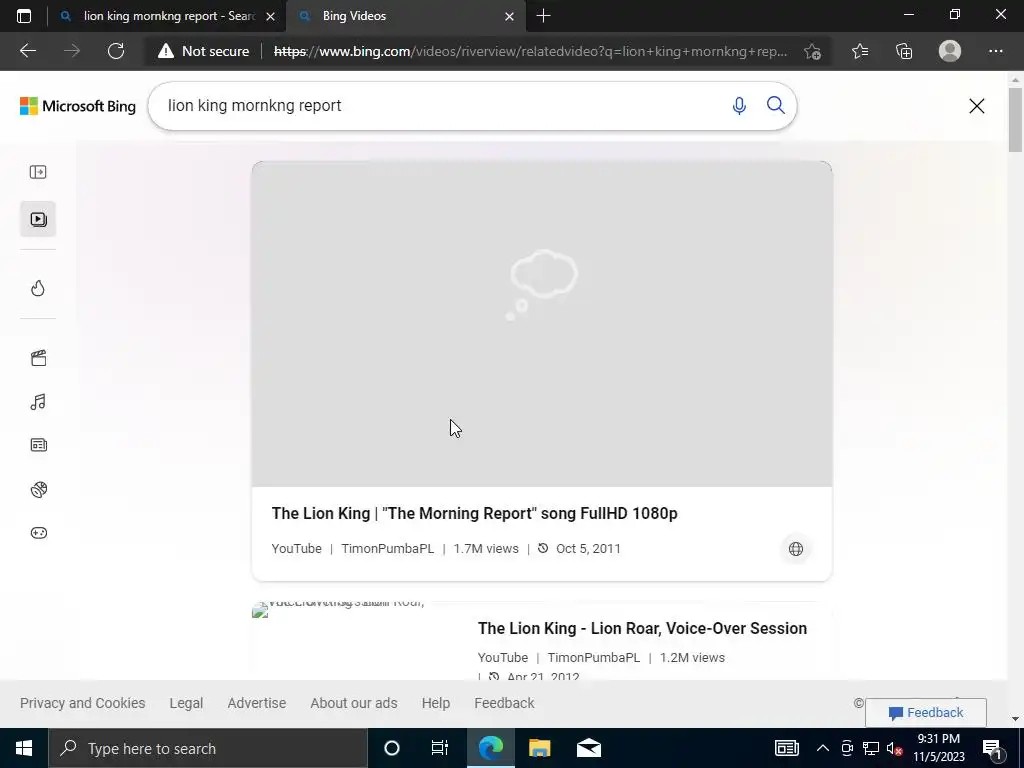Screen dimensions: 1024x768
Task: Click the Edge icon on taskbar
Action: point(490,748)
